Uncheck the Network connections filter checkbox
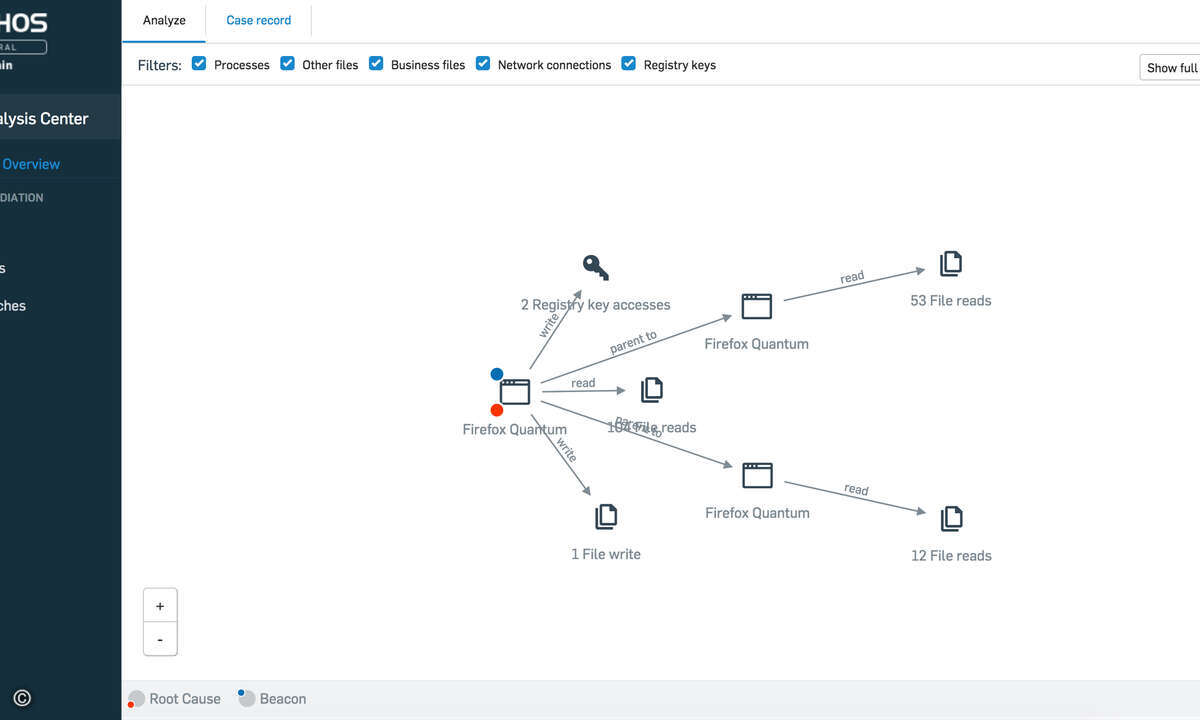 (x=483, y=63)
